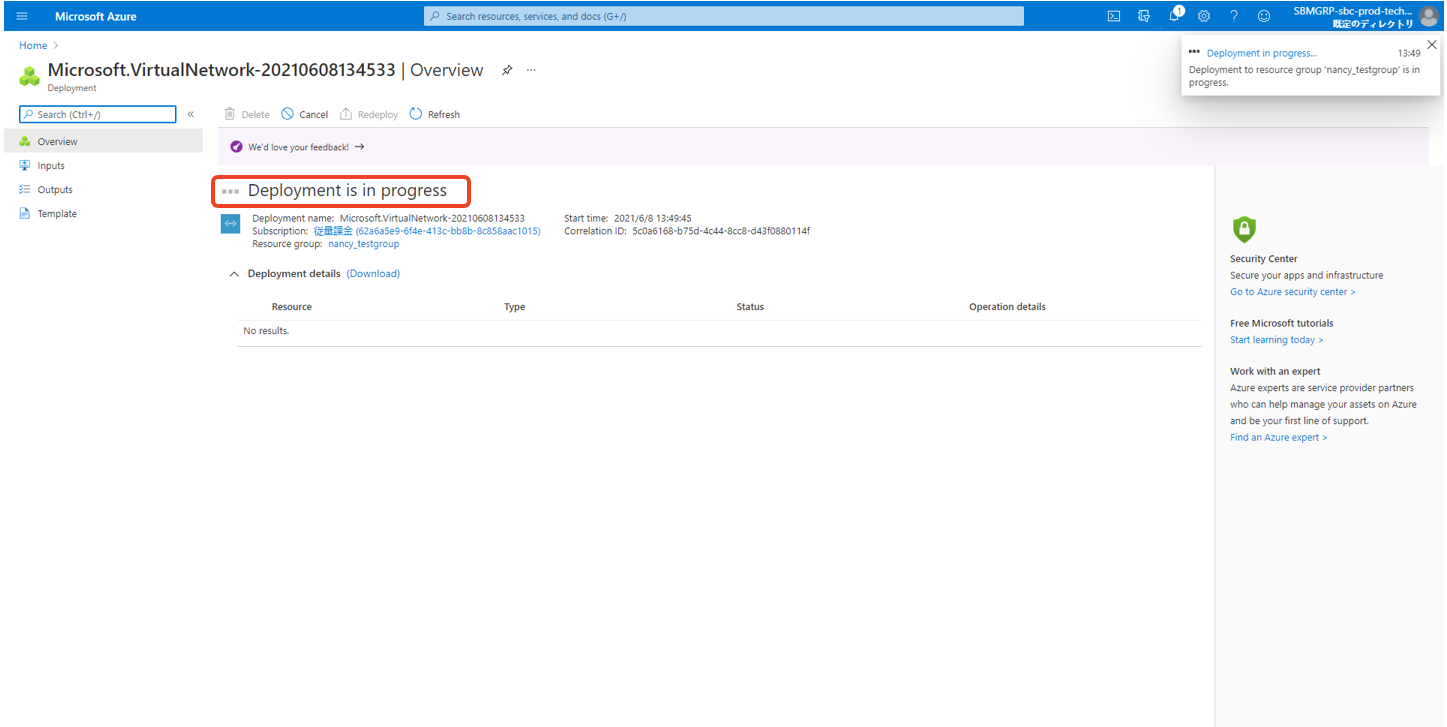Click the Type column header
The width and height of the screenshot is (1447, 727).
(515, 307)
